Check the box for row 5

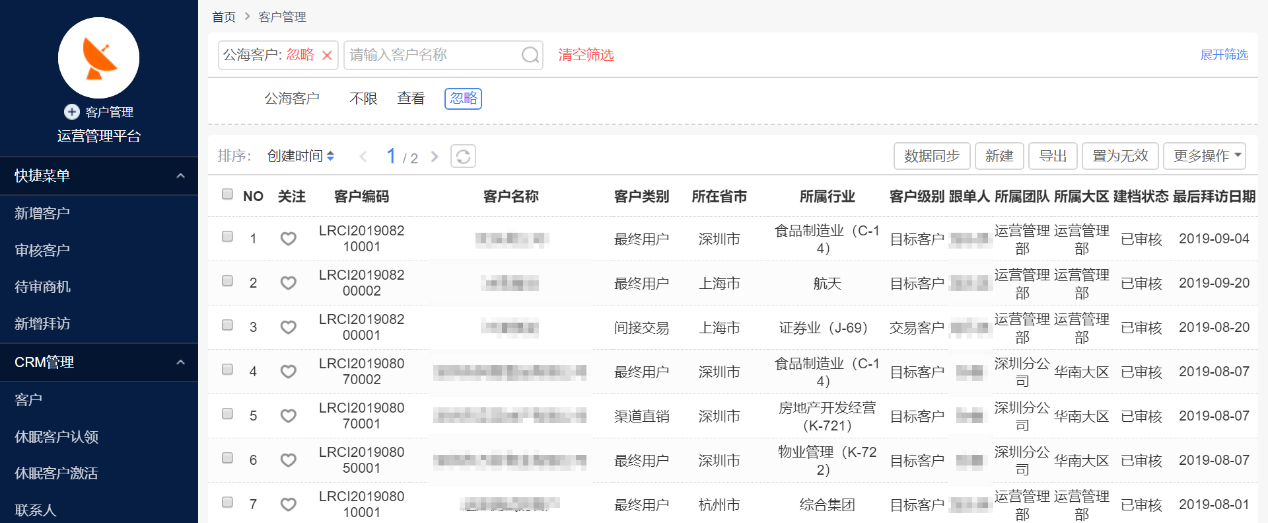click(228, 413)
